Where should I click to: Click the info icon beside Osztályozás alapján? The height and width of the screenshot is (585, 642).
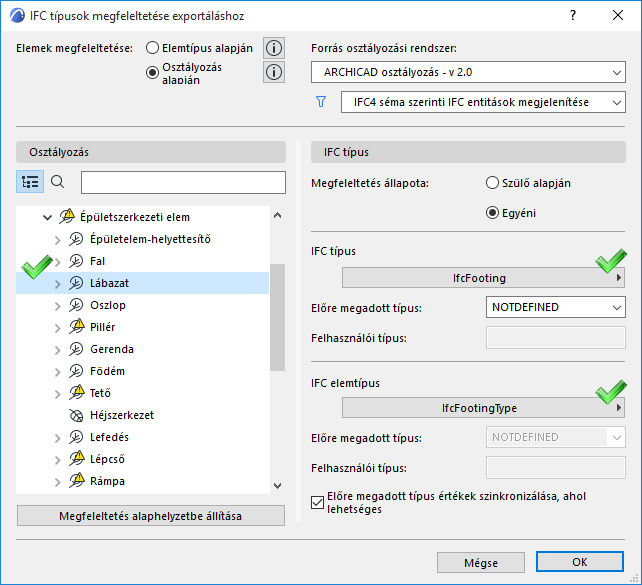click(x=274, y=72)
